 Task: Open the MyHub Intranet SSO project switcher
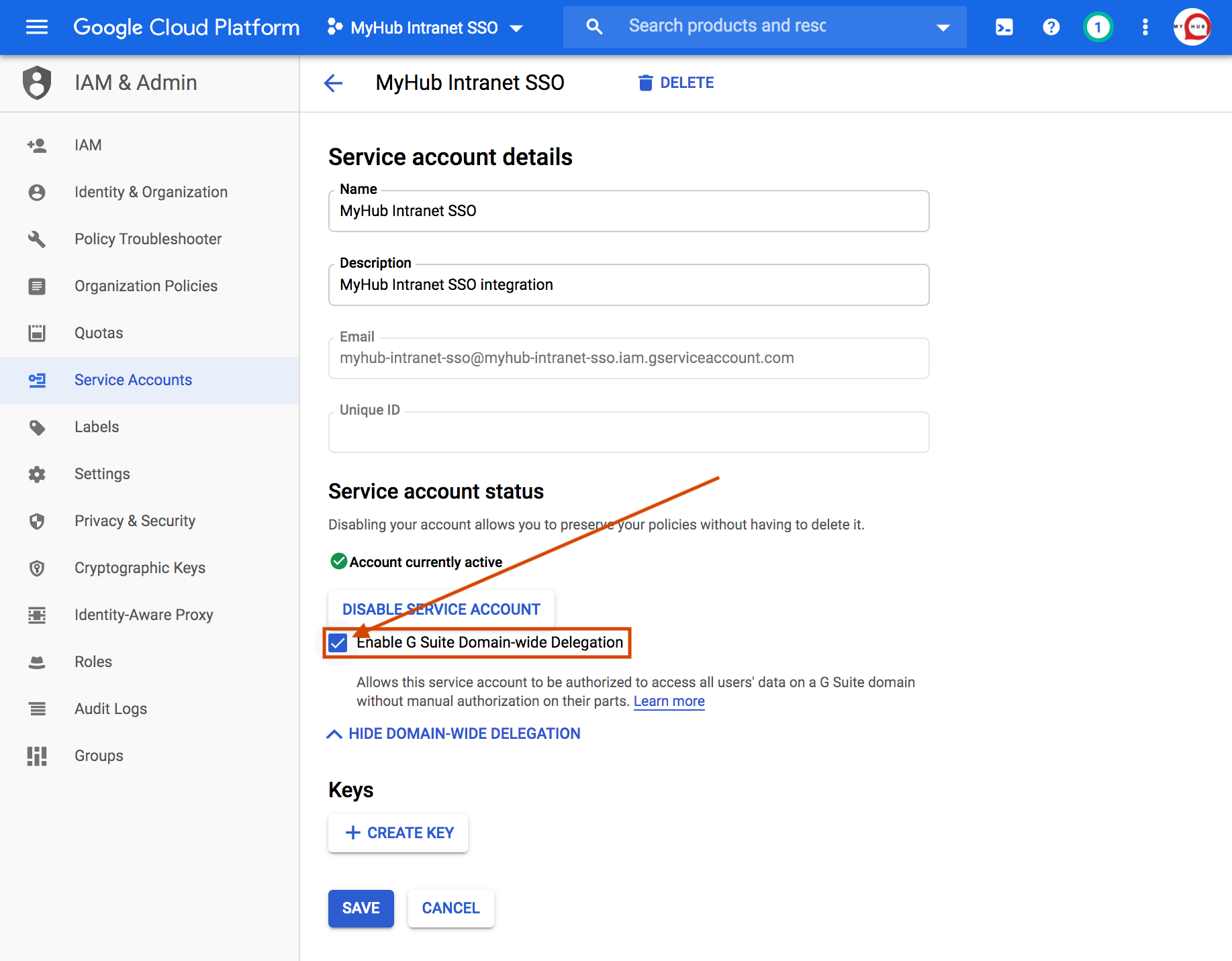pos(424,27)
